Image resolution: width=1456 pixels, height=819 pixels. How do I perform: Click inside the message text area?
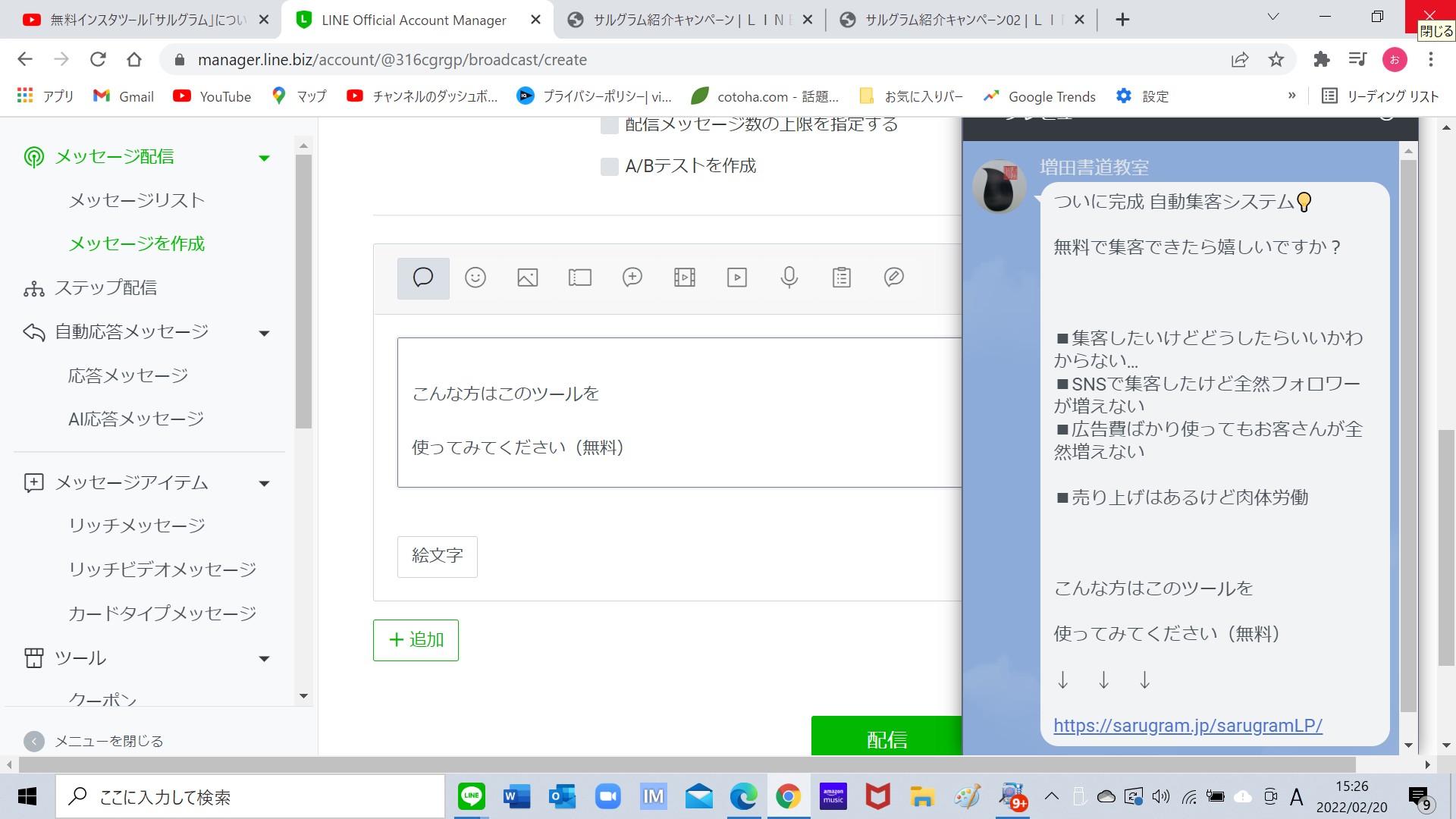click(679, 413)
